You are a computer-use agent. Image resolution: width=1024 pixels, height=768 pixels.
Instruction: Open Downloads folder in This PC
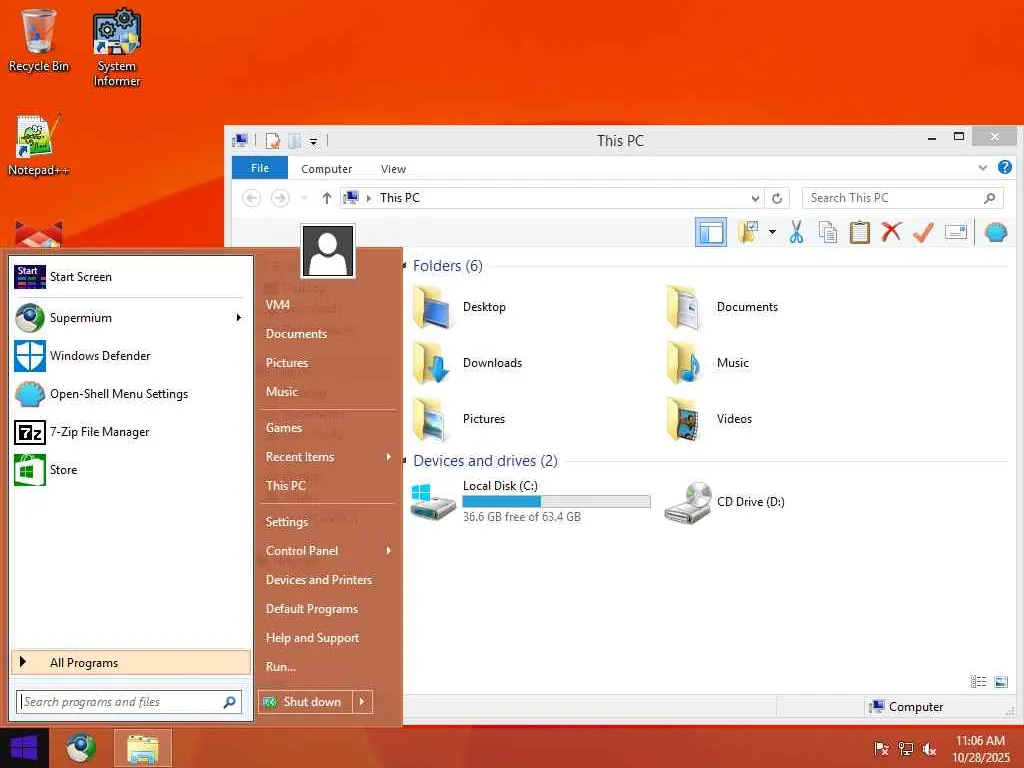[468, 363]
